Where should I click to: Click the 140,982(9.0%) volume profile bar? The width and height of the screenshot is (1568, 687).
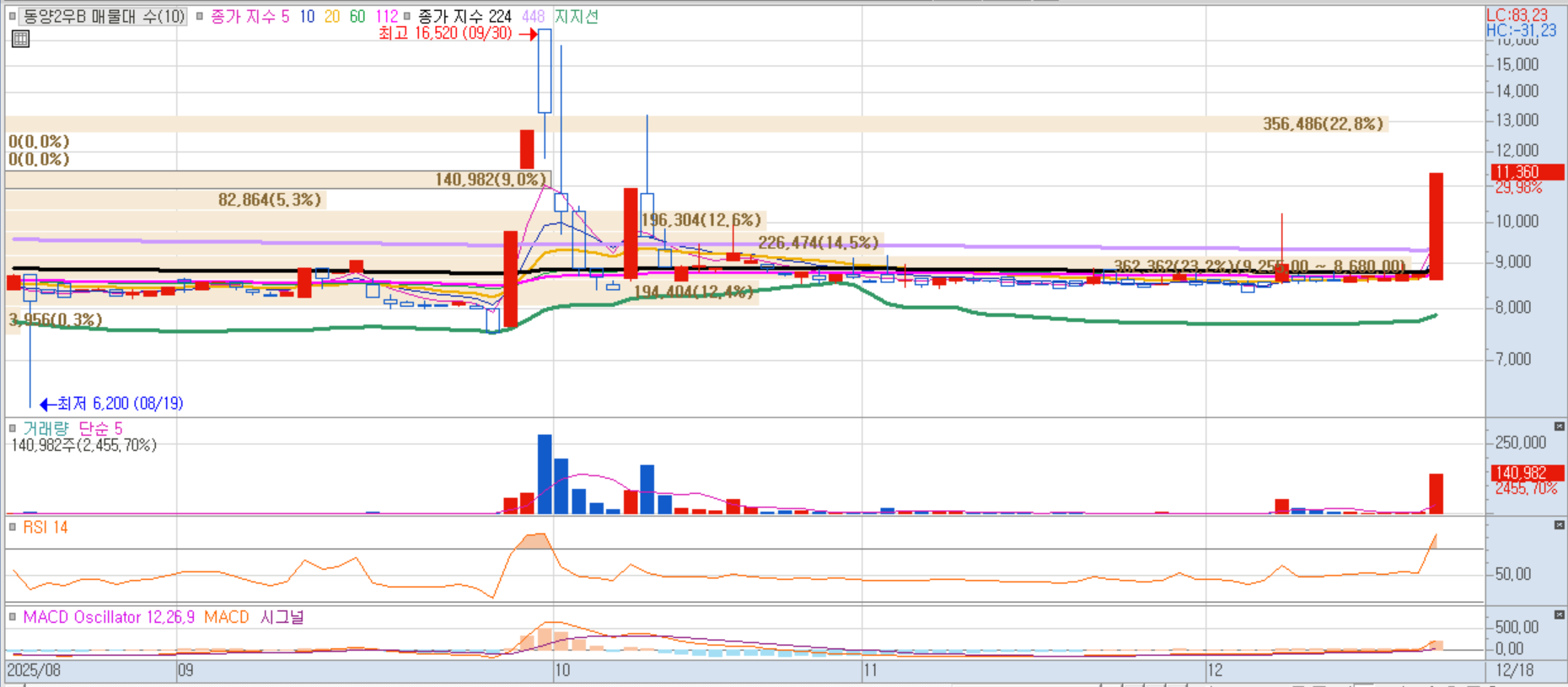[x=278, y=180]
